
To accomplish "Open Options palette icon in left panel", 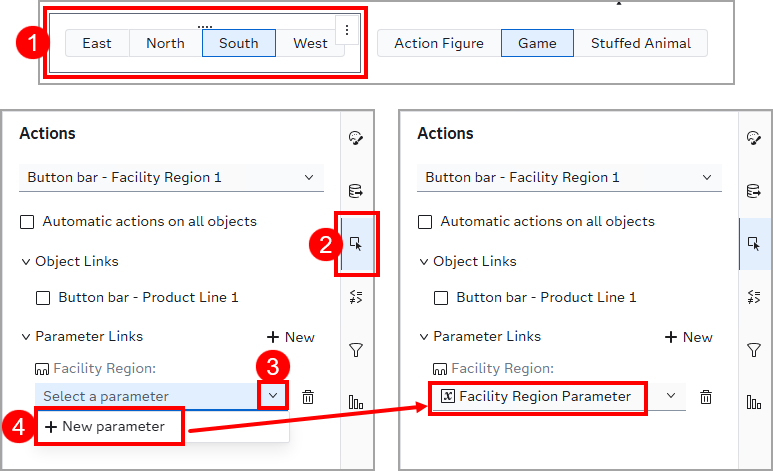I will pyautogui.click(x=356, y=138).
